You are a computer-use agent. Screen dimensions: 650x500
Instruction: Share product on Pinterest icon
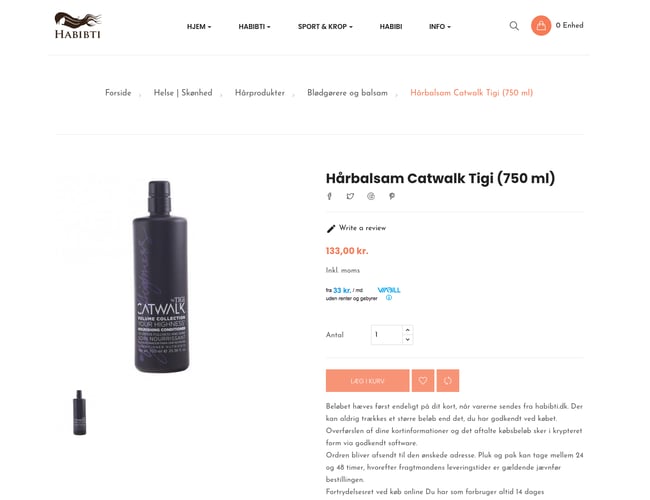pyautogui.click(x=392, y=196)
